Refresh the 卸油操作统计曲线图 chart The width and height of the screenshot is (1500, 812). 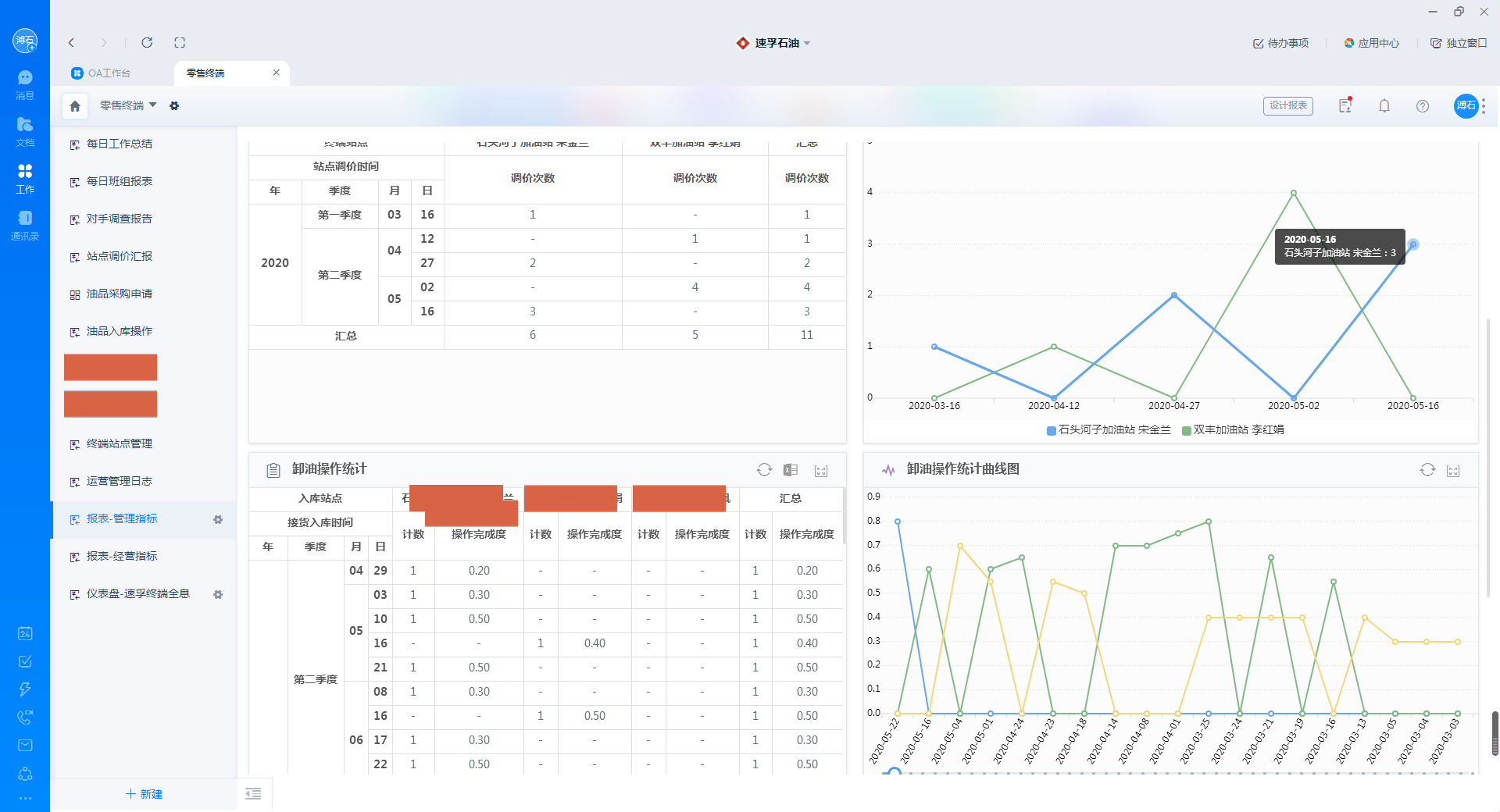click(1427, 469)
